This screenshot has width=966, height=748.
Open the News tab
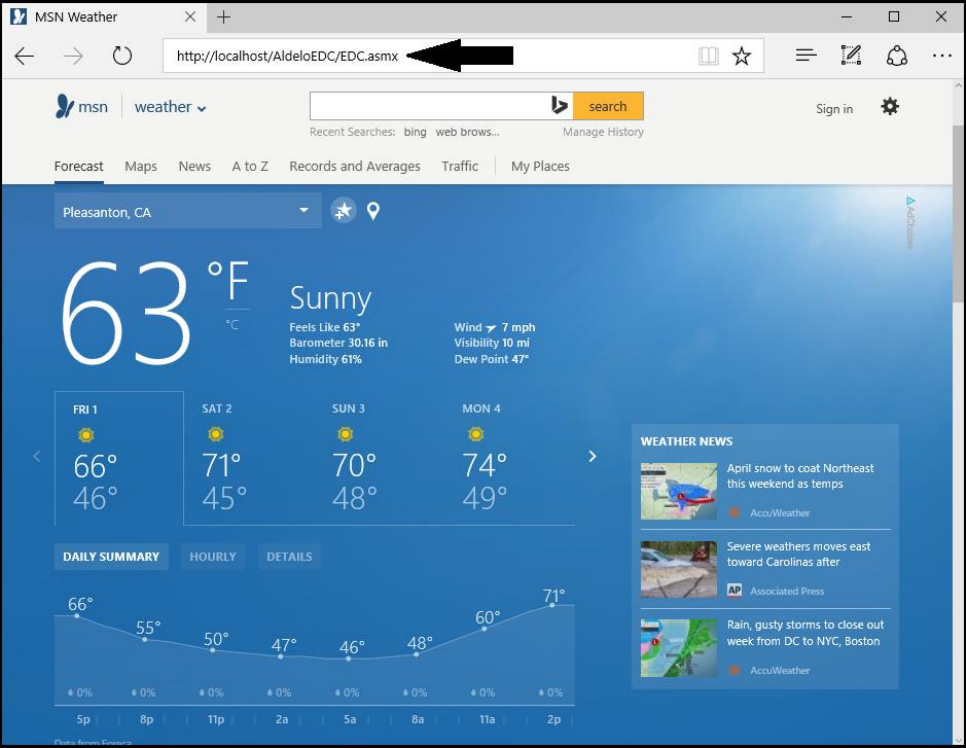coord(195,166)
